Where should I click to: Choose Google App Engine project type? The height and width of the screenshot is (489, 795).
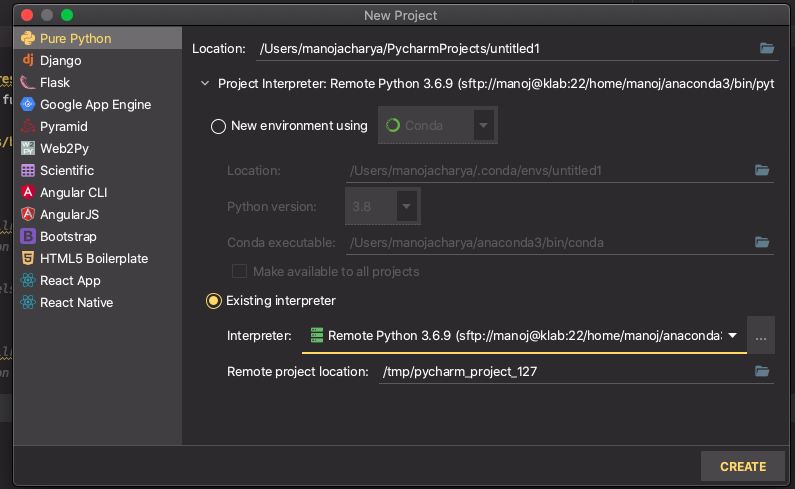pos(97,104)
